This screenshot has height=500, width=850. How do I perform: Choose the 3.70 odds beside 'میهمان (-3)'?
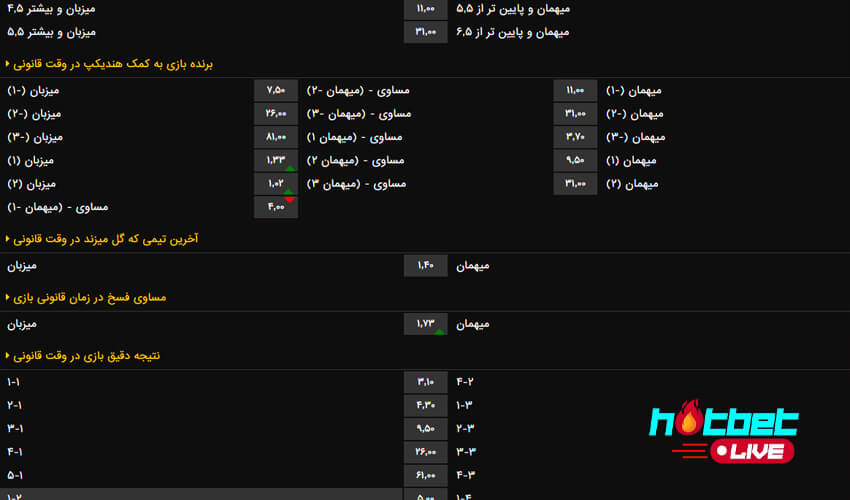tap(575, 137)
